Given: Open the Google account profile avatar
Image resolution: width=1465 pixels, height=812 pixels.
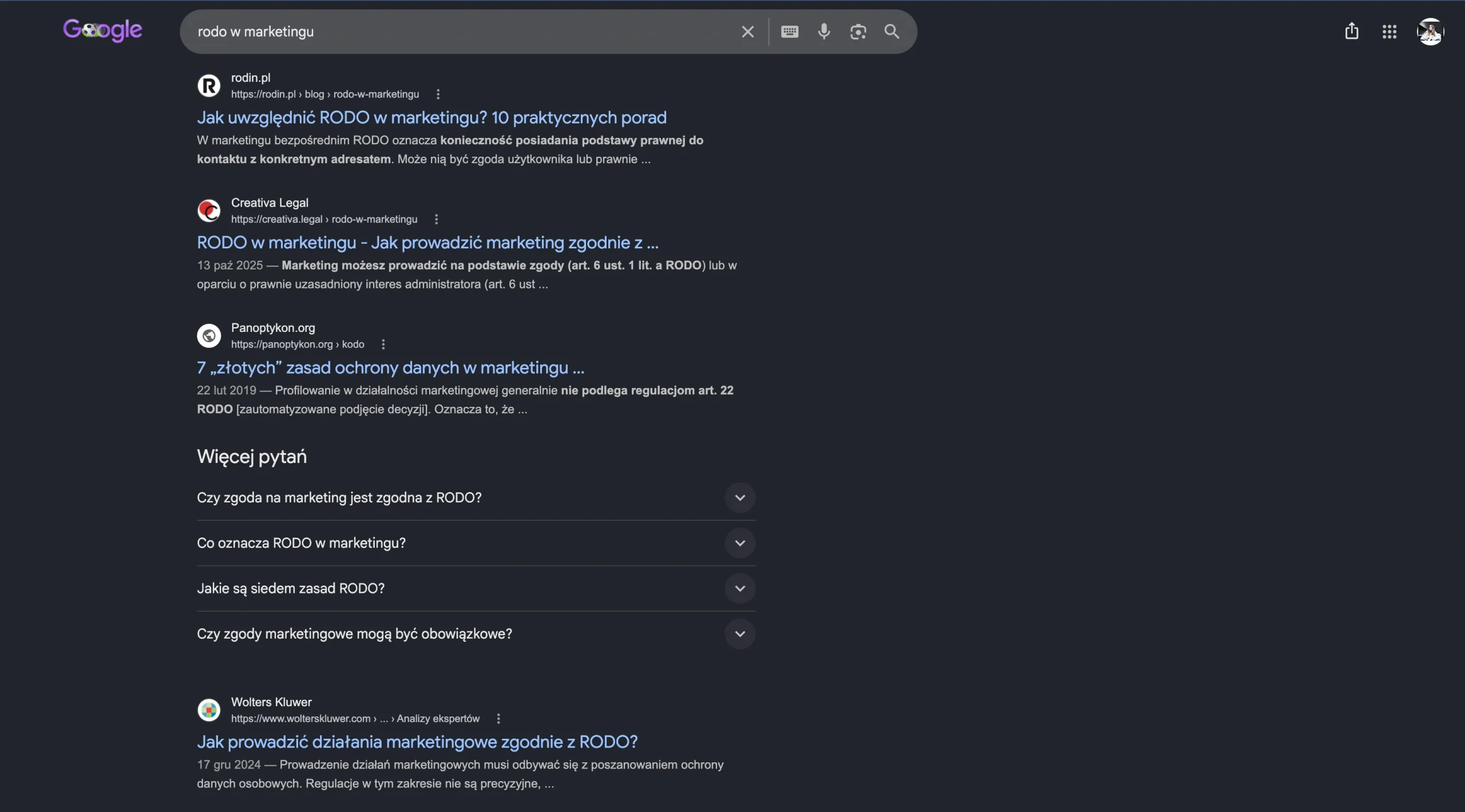Looking at the screenshot, I should 1430,31.
